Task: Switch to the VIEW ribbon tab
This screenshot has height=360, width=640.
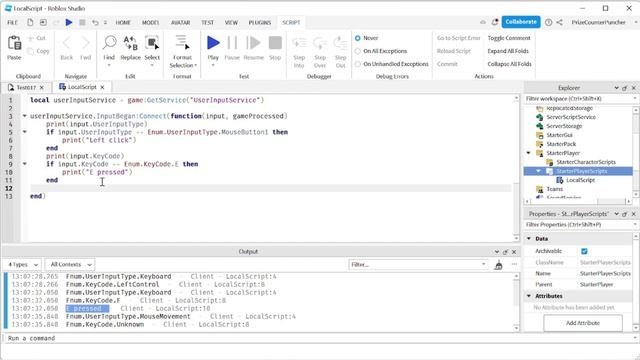Action: 231,22
